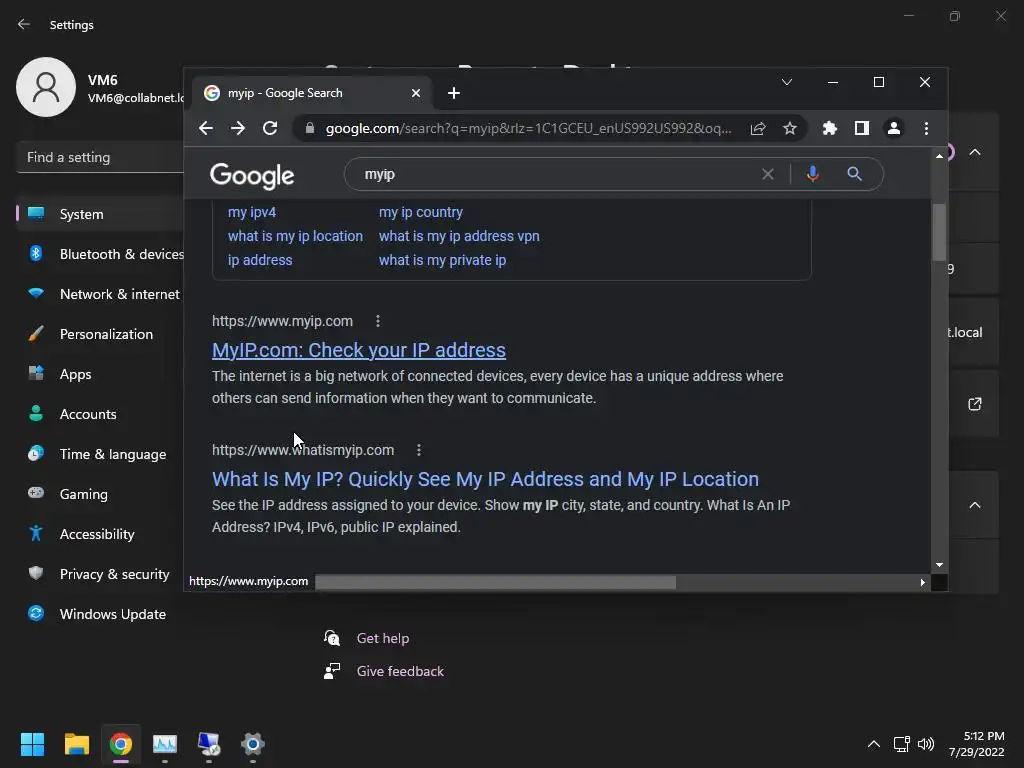Open Chrome extensions puzzle icon
Viewport: 1024px width, 768px height.
coord(829,129)
